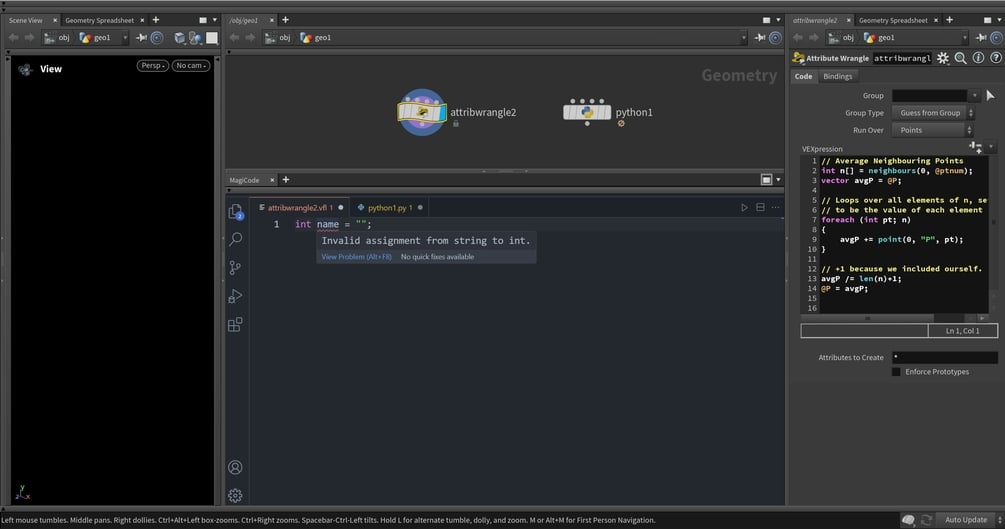The width and height of the screenshot is (1005, 529).
Task: Select the attribwrangle2 node
Action: click(422, 112)
